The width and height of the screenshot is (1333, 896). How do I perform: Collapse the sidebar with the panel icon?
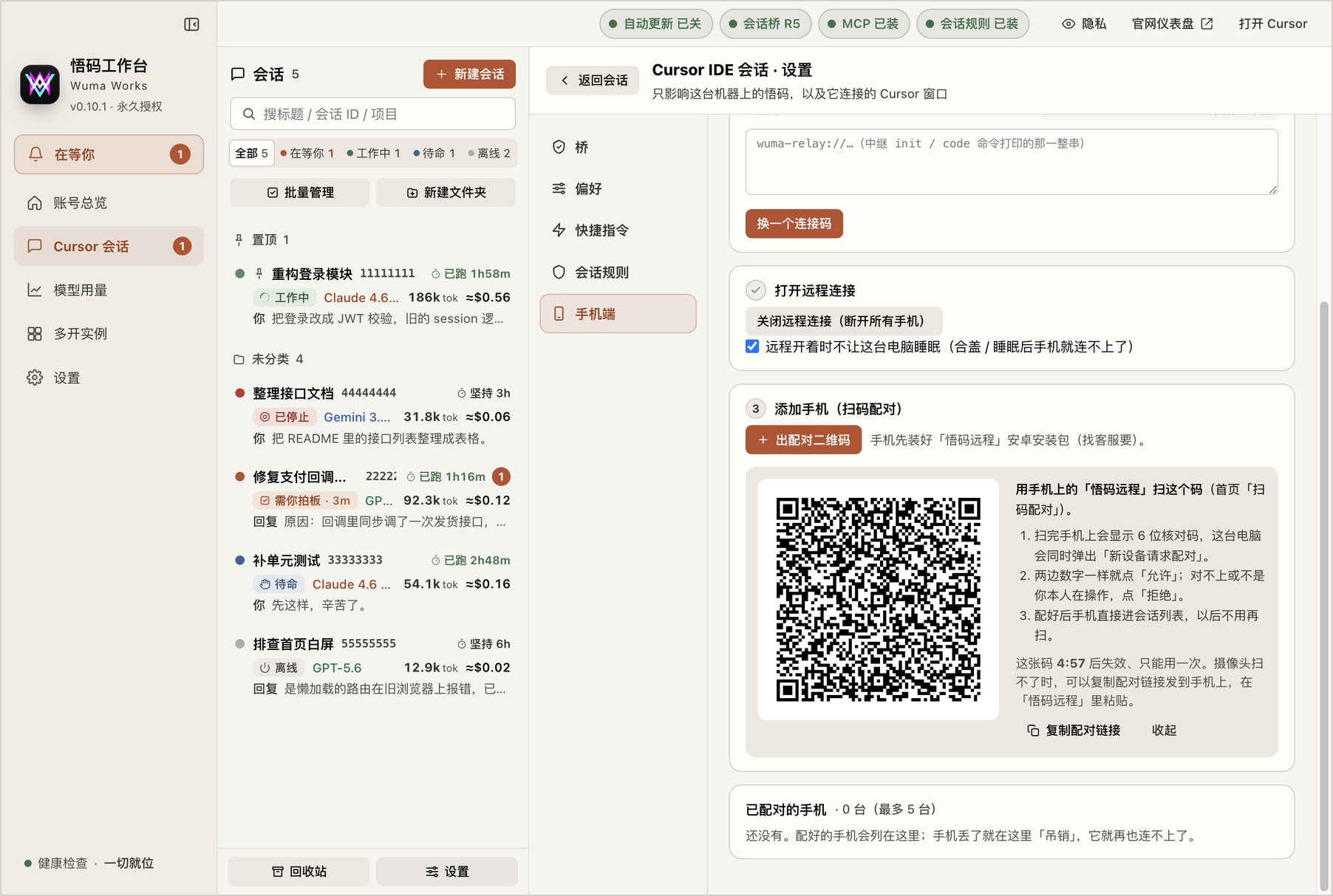click(x=191, y=24)
